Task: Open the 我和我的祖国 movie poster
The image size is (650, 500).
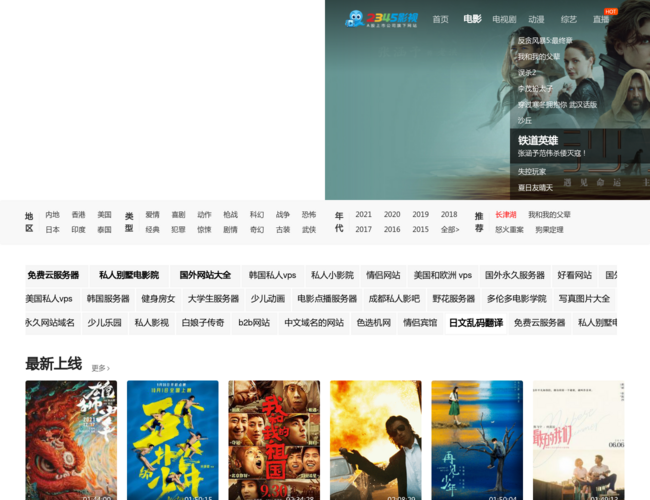Action: pos(274,439)
